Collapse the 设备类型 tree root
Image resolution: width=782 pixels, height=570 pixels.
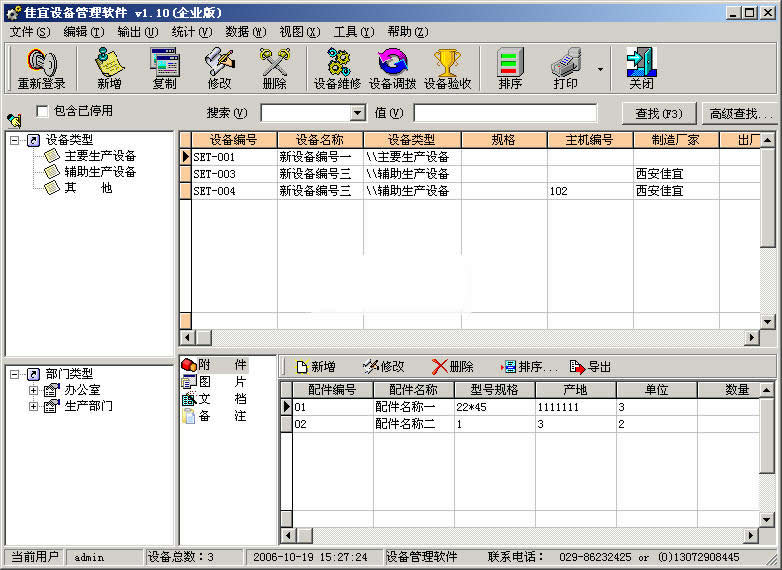[x=14, y=140]
